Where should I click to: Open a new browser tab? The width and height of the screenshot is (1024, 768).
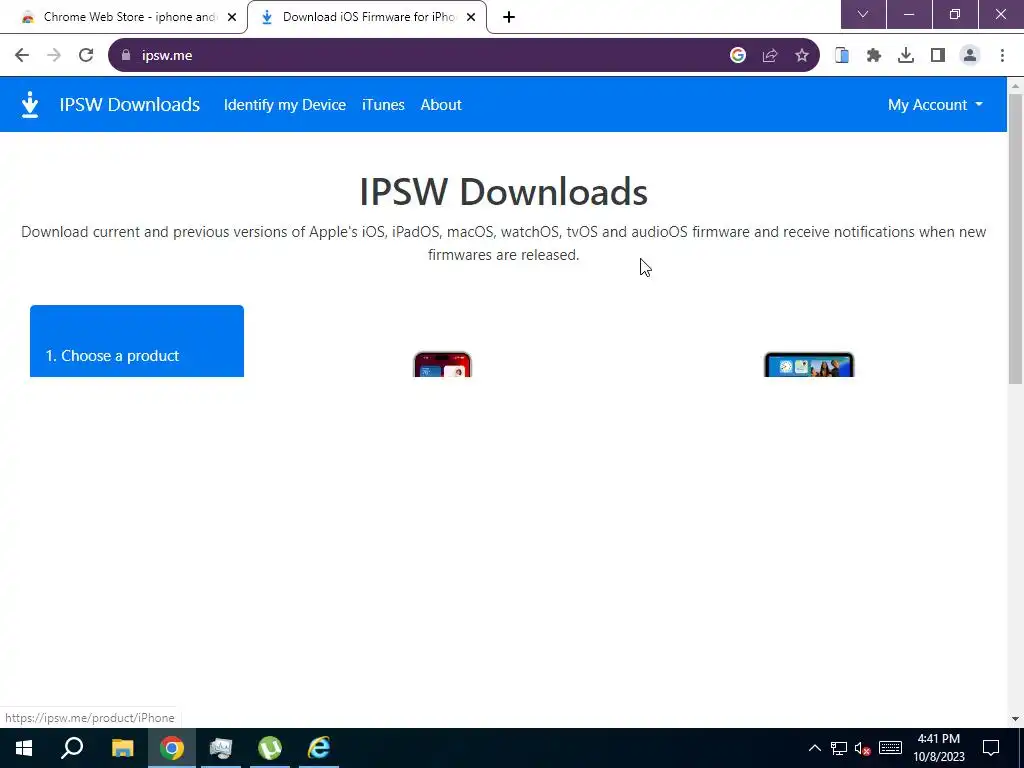point(509,17)
